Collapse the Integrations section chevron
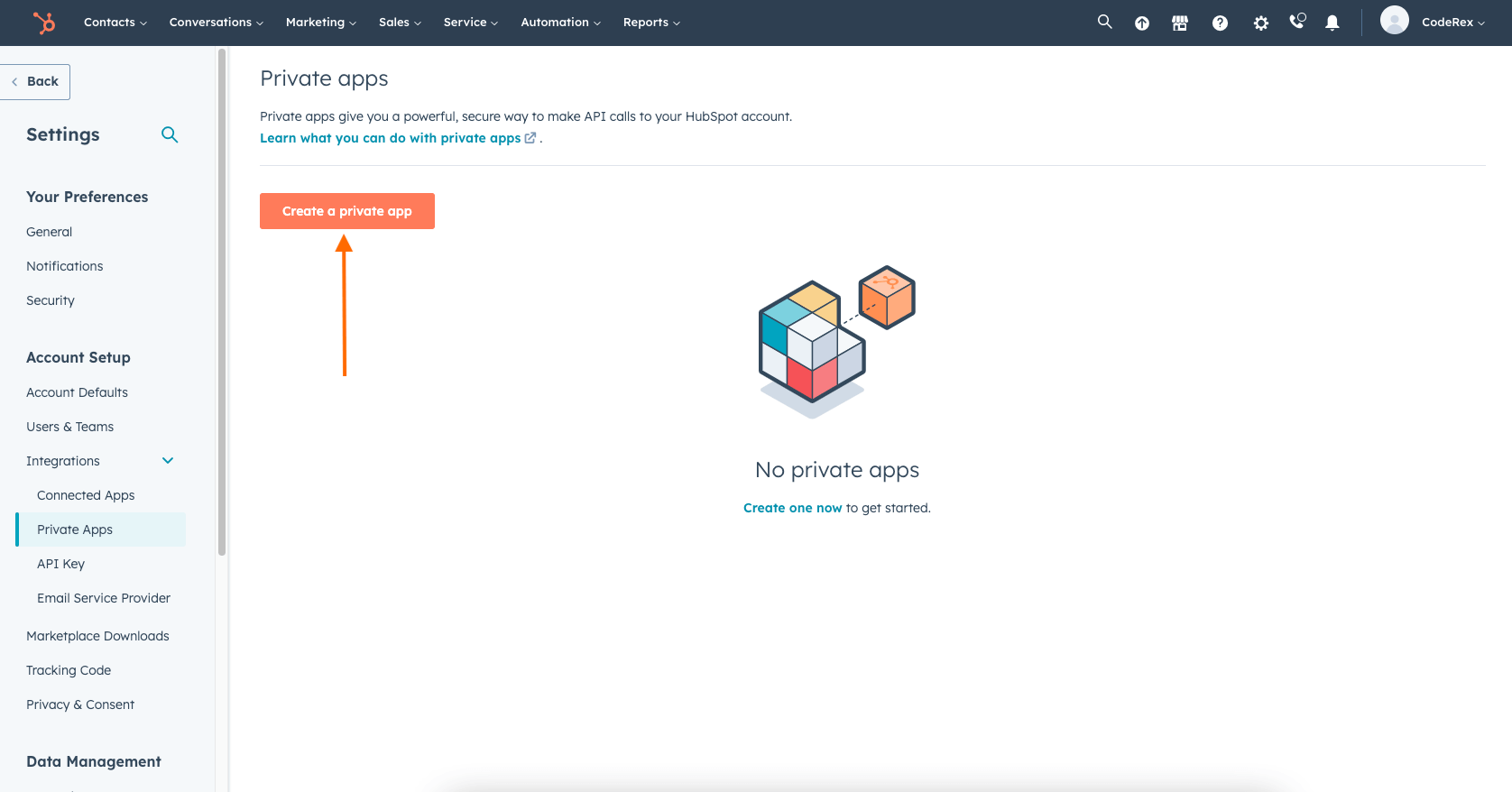The height and width of the screenshot is (792, 1512). pos(168,461)
